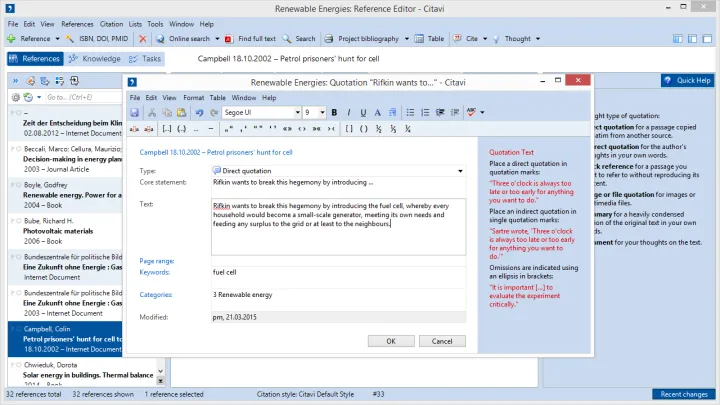Insert the dash symbol from symbol toolbar
Screen dimensions: 720x405
[211, 129]
